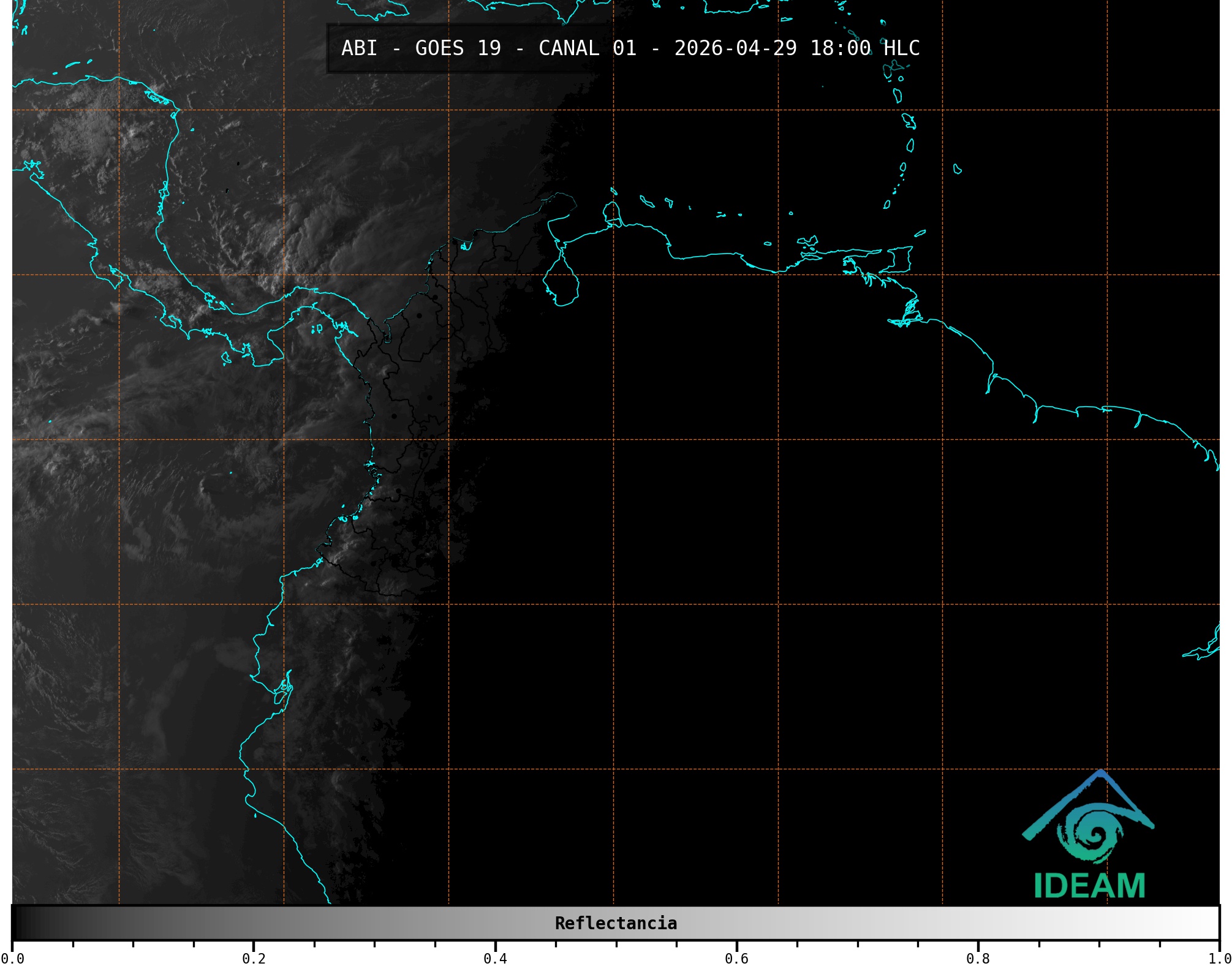Click the 0.2 tick label on the colorbar
1232x966 pixels.
tap(254, 958)
